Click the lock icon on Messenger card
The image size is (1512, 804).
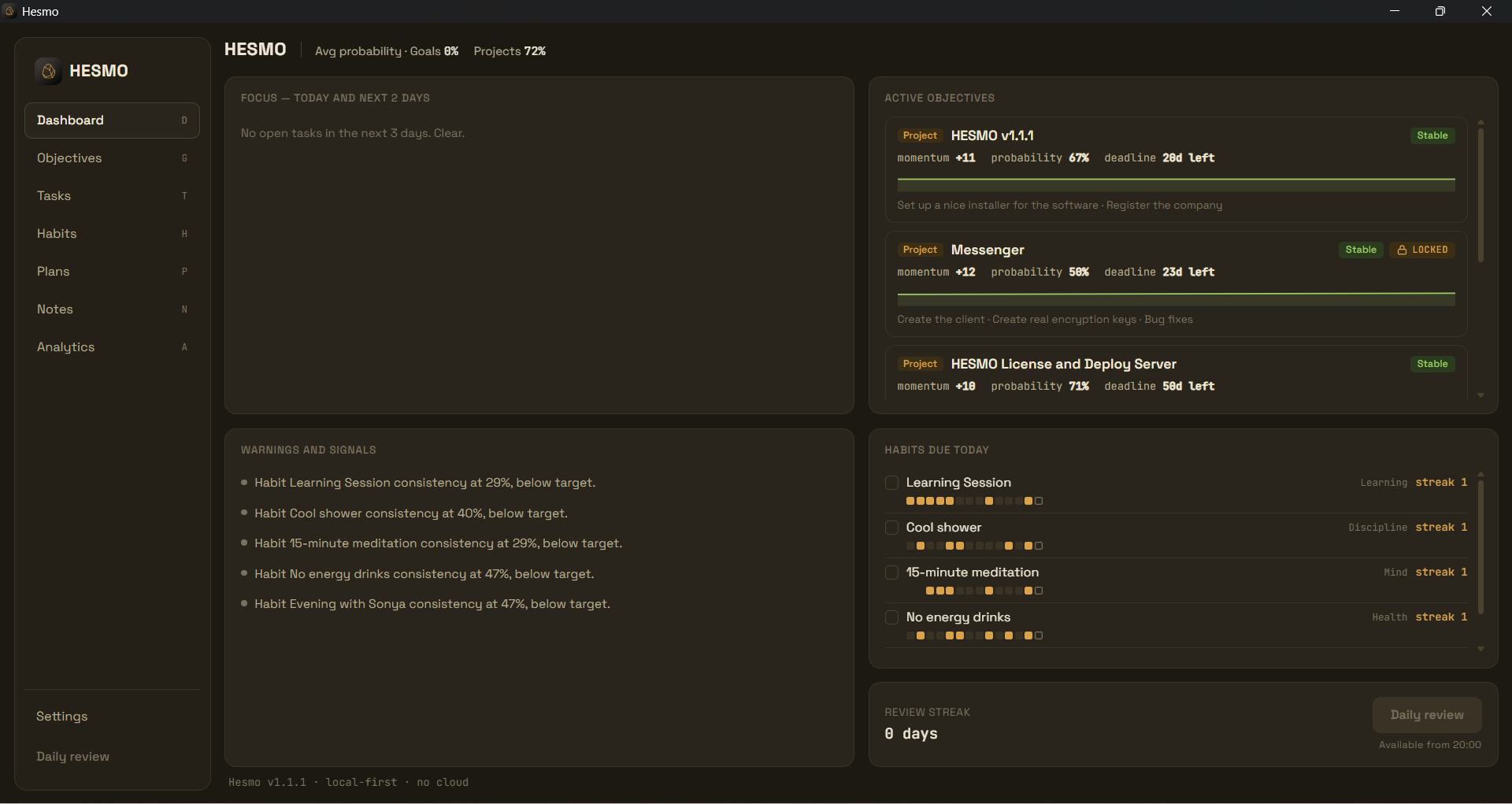(x=1402, y=250)
